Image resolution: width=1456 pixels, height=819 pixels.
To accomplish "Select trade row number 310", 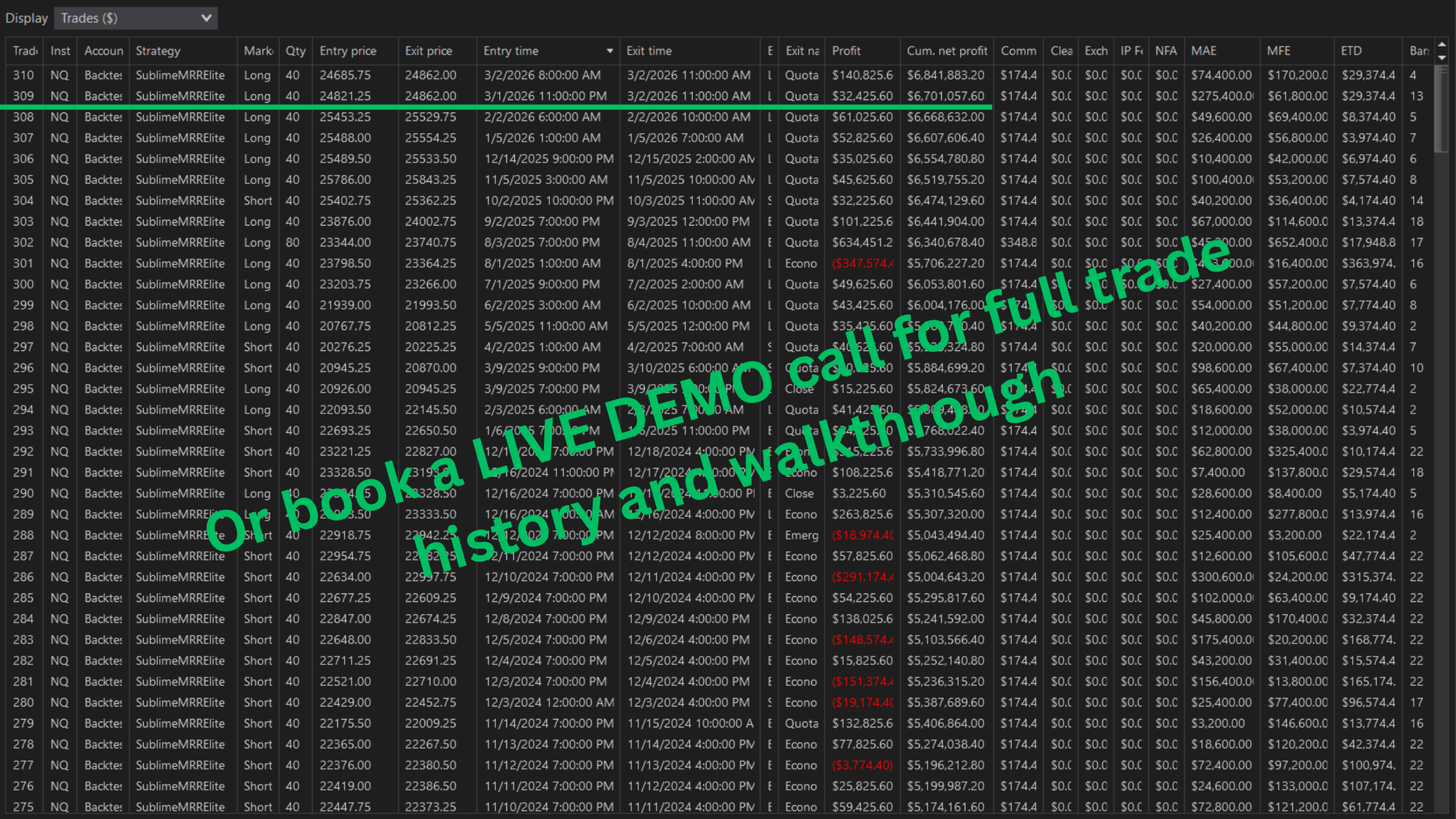I will click(x=23, y=75).
